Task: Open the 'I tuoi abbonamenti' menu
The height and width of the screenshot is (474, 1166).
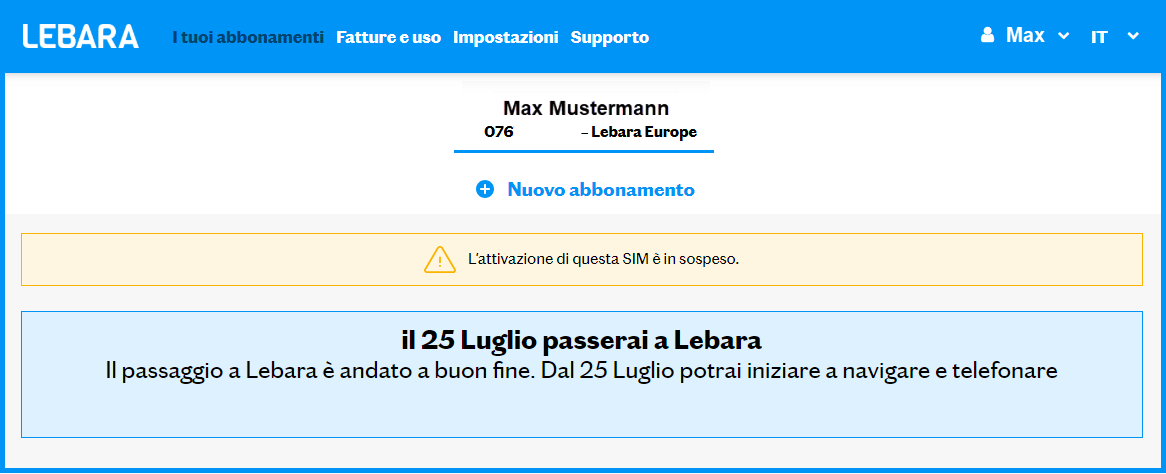Action: point(248,37)
